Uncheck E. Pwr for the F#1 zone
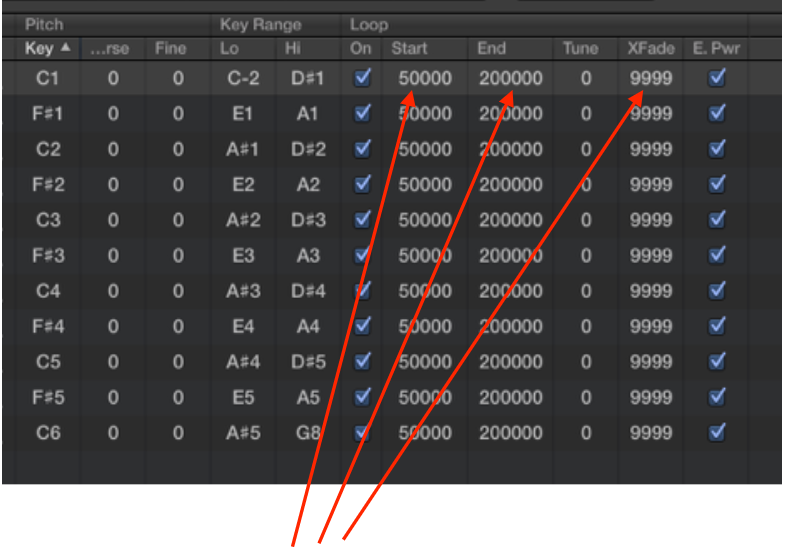785x555 pixels. pos(717,113)
